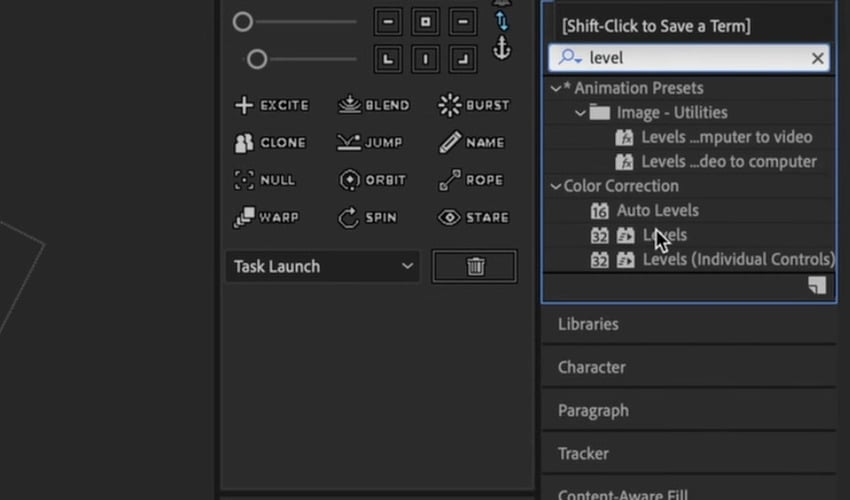Click the trash can delete button
Viewport: 850px width, 500px height.
[x=475, y=266]
